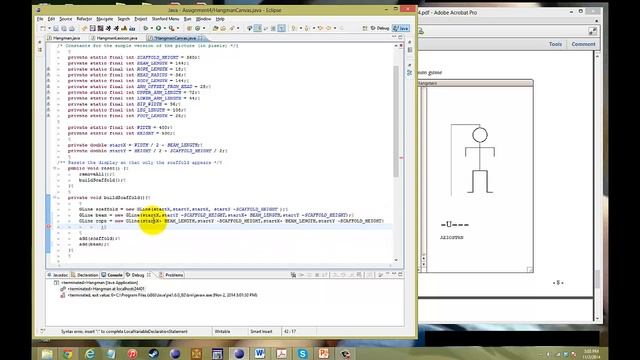Open the Next Annotation dropdown arrow

301,29
